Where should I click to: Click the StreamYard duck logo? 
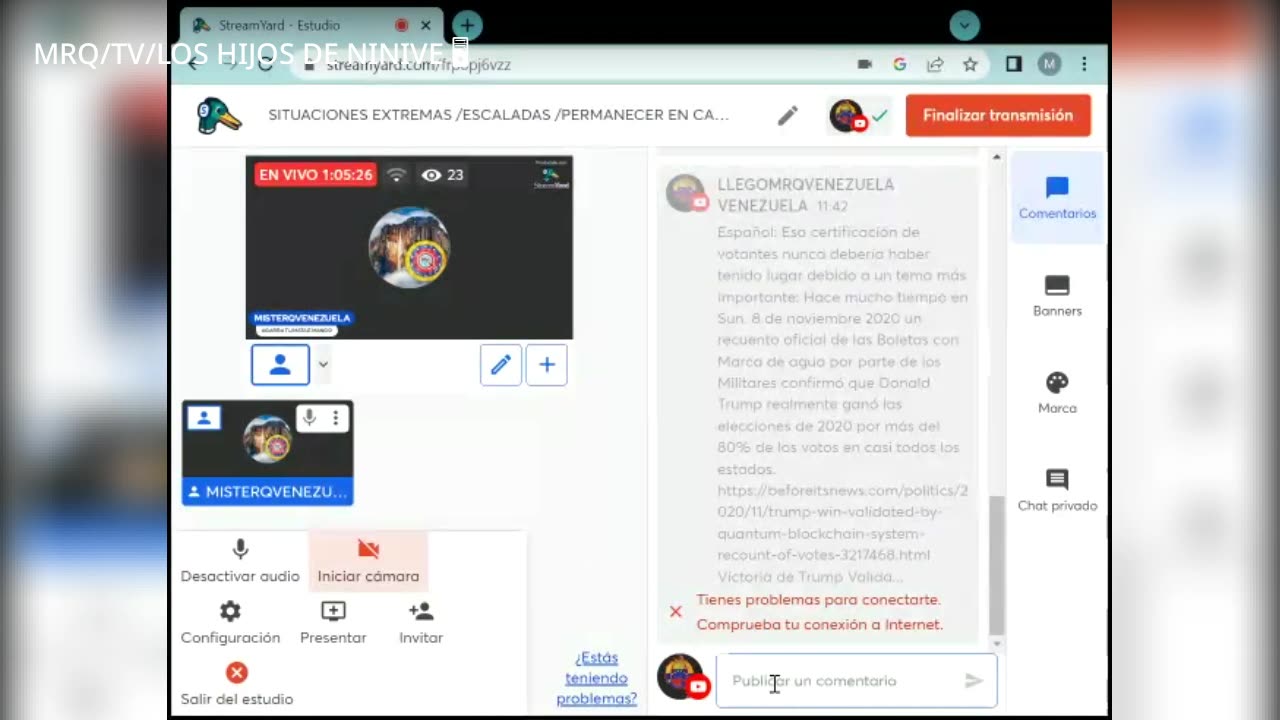tap(219, 115)
